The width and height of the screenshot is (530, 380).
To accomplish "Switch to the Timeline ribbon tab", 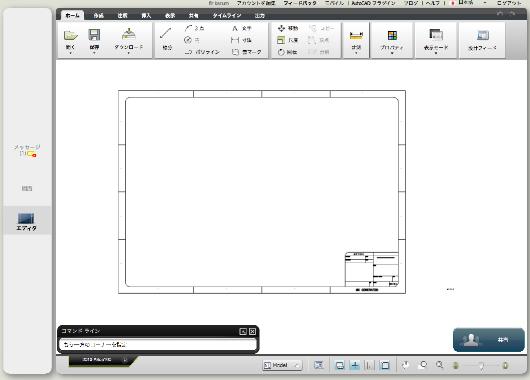I will (227, 16).
